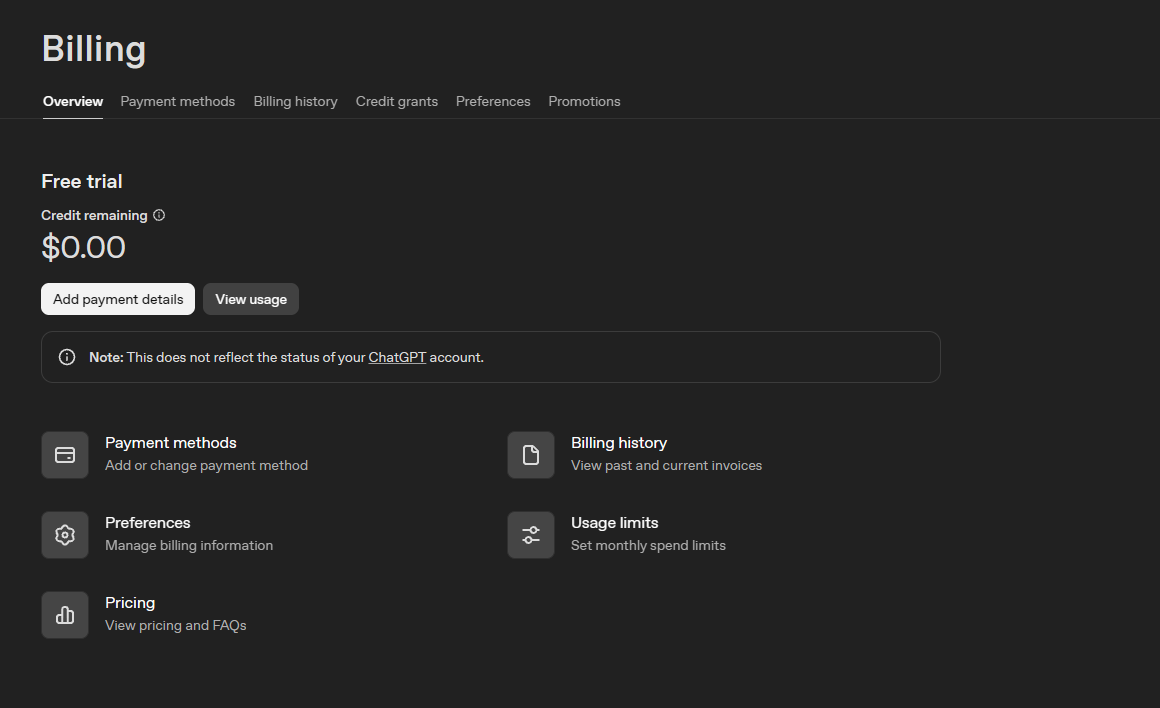Click the $0.00 credit amount
Image resolution: width=1160 pixels, height=708 pixels.
click(84, 247)
